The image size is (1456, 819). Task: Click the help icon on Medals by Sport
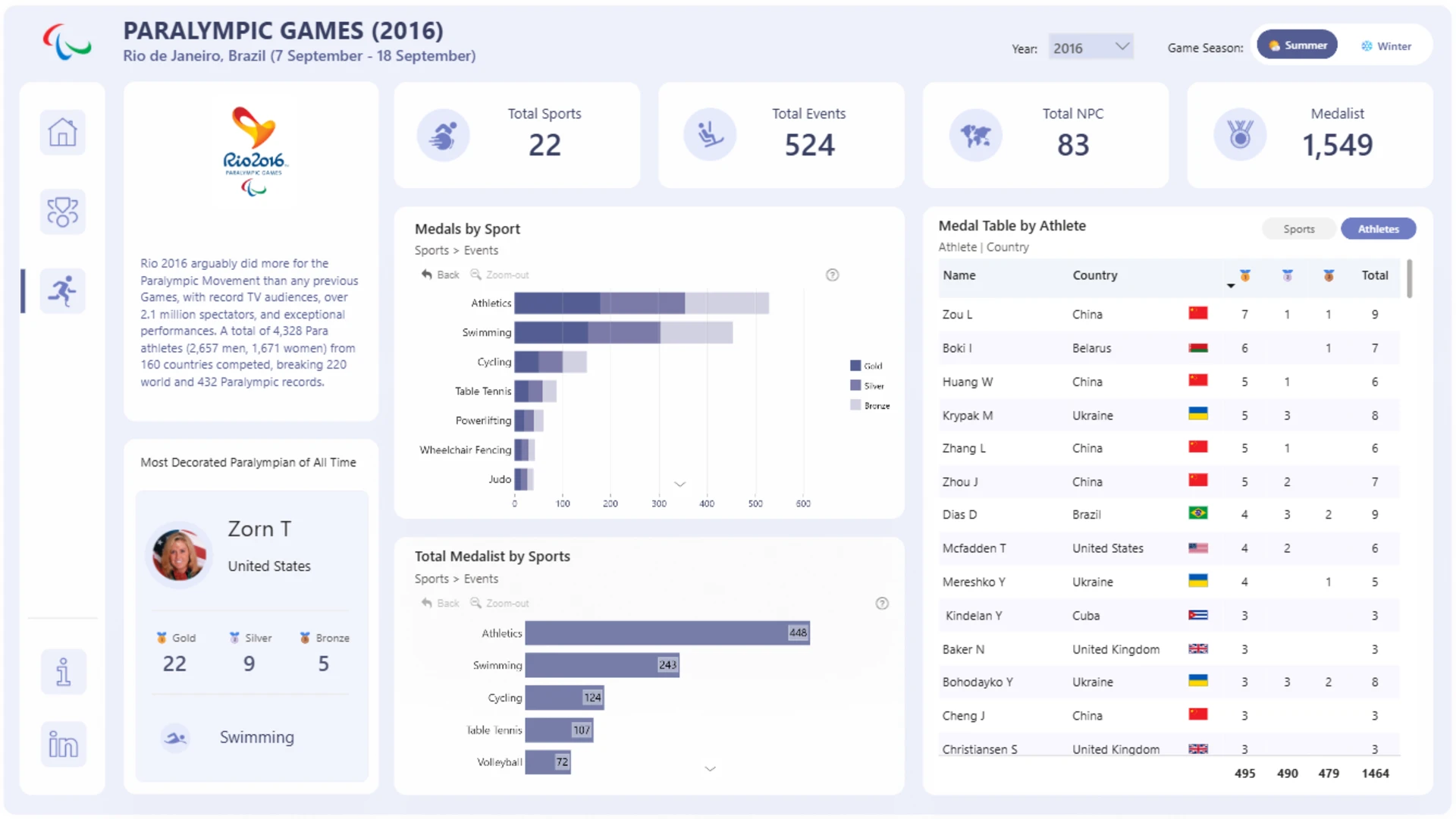pyautogui.click(x=832, y=275)
